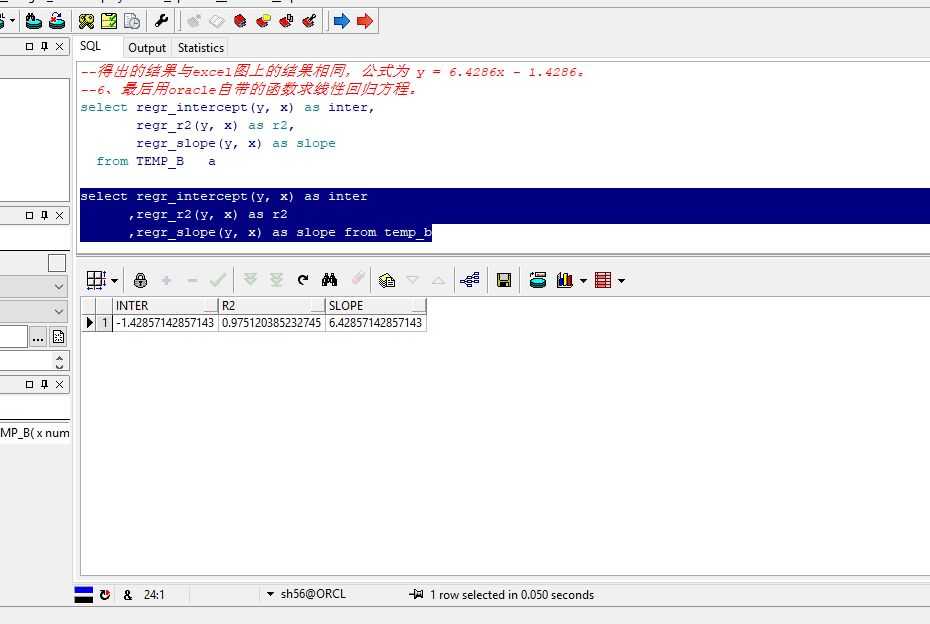Click the bar chart icon

point(565,280)
